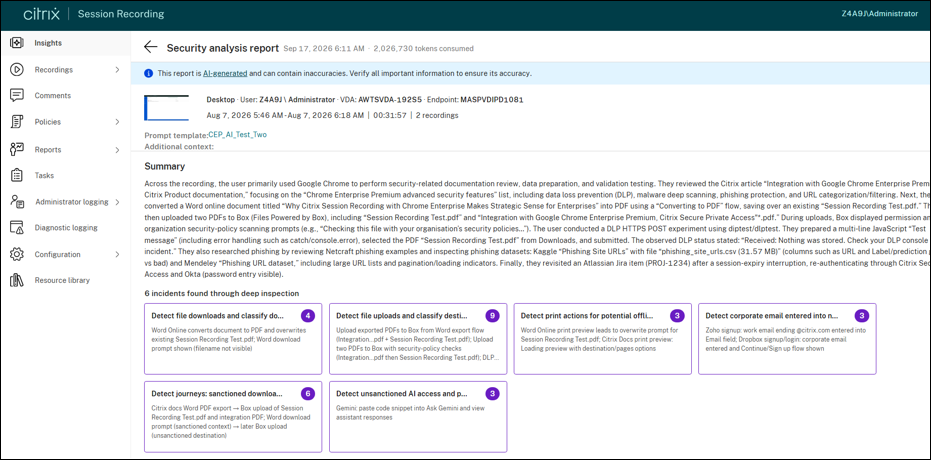The height and width of the screenshot is (460, 931).
Task: Expand the Administrator logging chevron
Action: [x=118, y=202]
